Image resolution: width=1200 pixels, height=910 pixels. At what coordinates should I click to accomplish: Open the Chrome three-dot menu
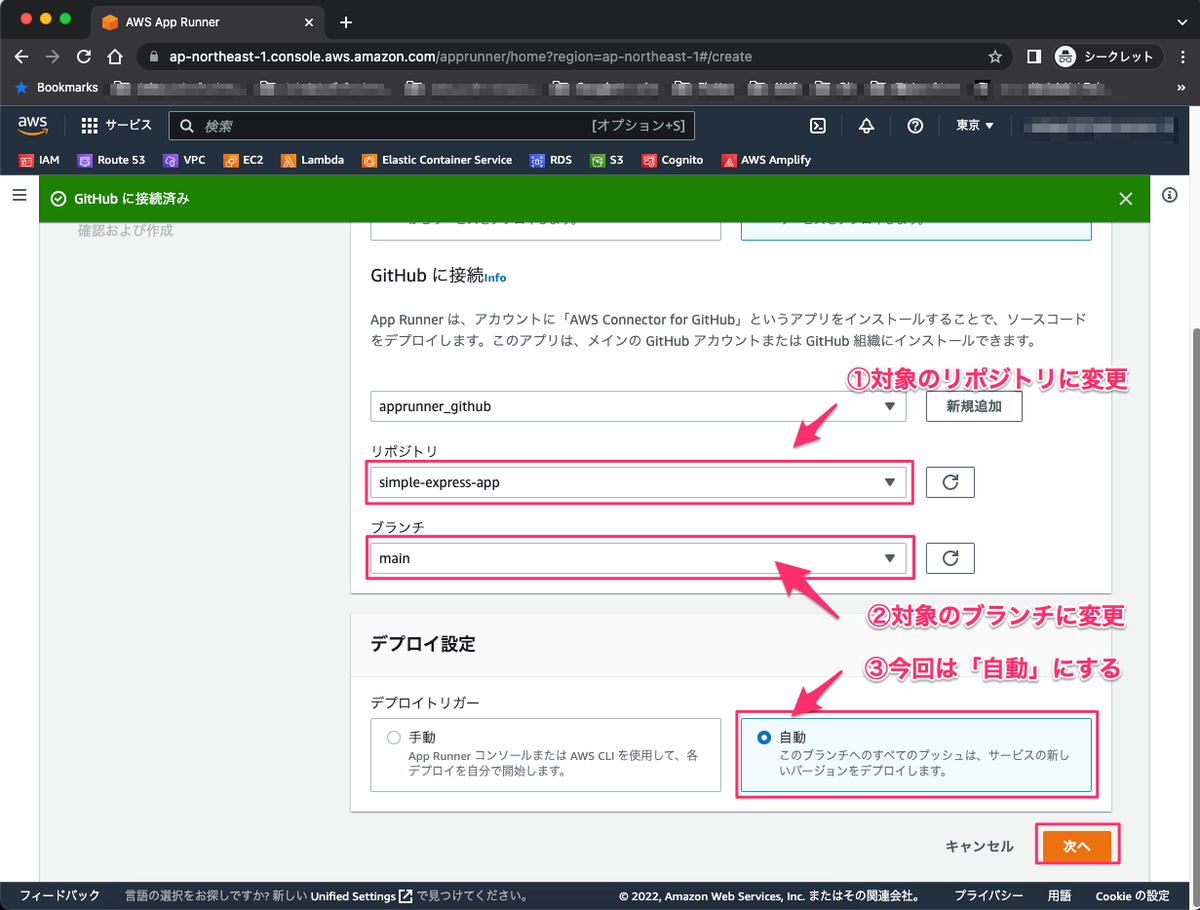pos(1181,57)
